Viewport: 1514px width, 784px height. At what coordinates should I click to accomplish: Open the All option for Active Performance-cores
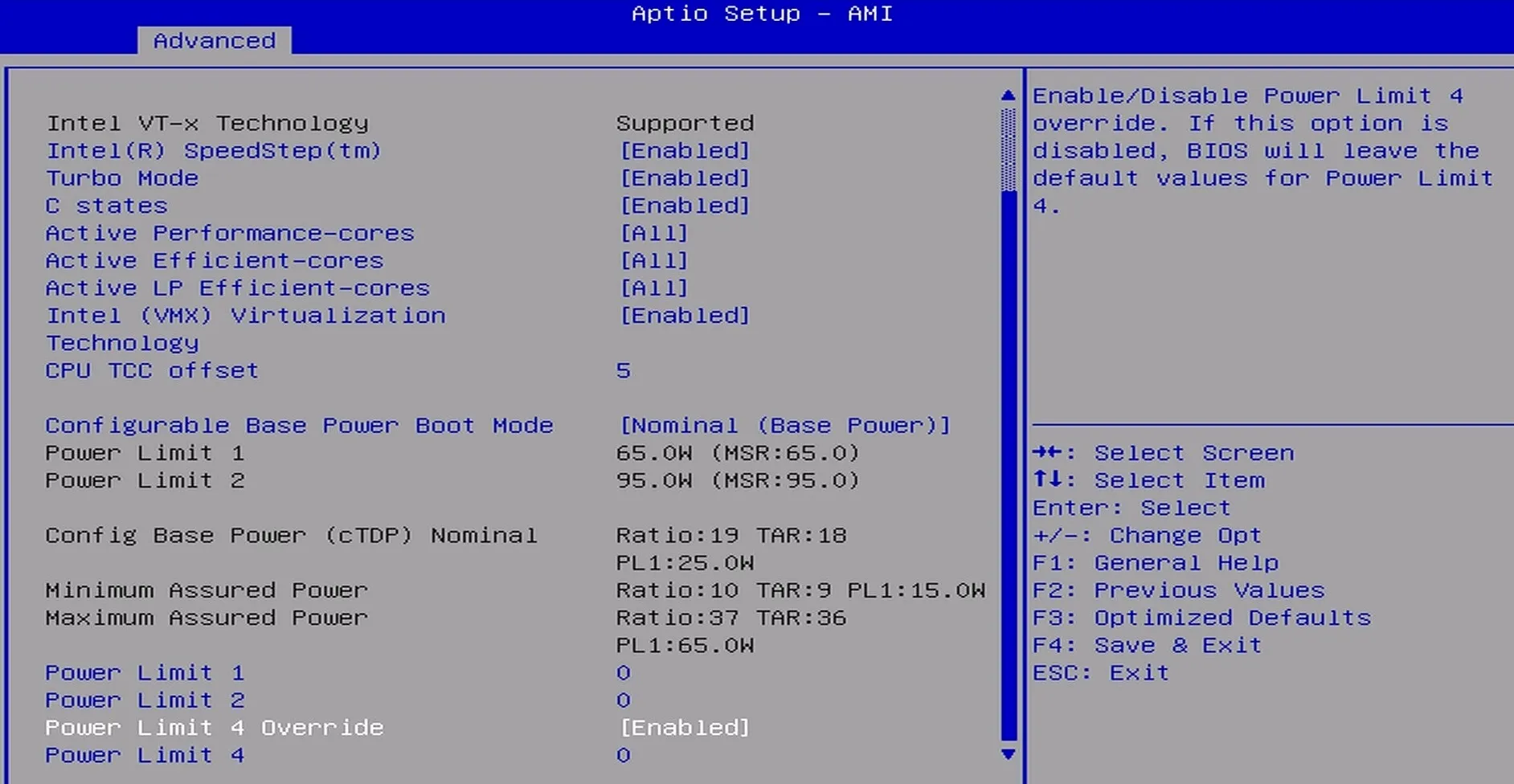pos(654,234)
